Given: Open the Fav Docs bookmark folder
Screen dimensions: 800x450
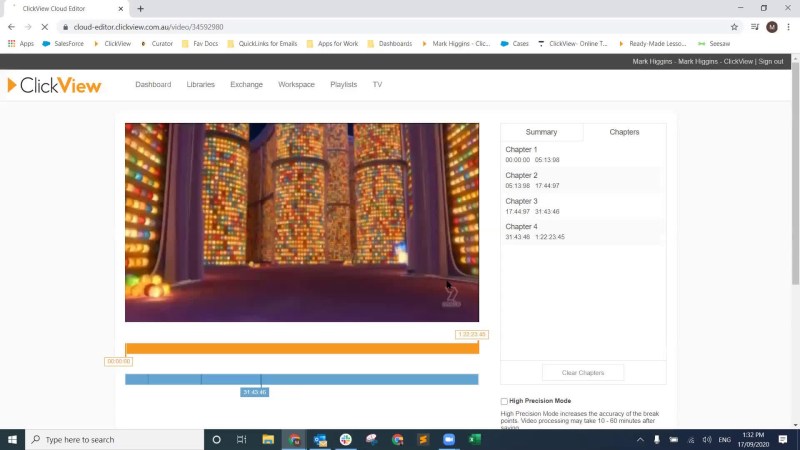Looking at the screenshot, I should pyautogui.click(x=200, y=44).
